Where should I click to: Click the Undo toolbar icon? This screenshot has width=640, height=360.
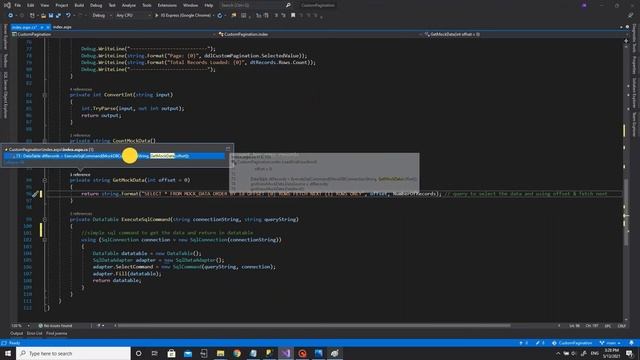68,16
